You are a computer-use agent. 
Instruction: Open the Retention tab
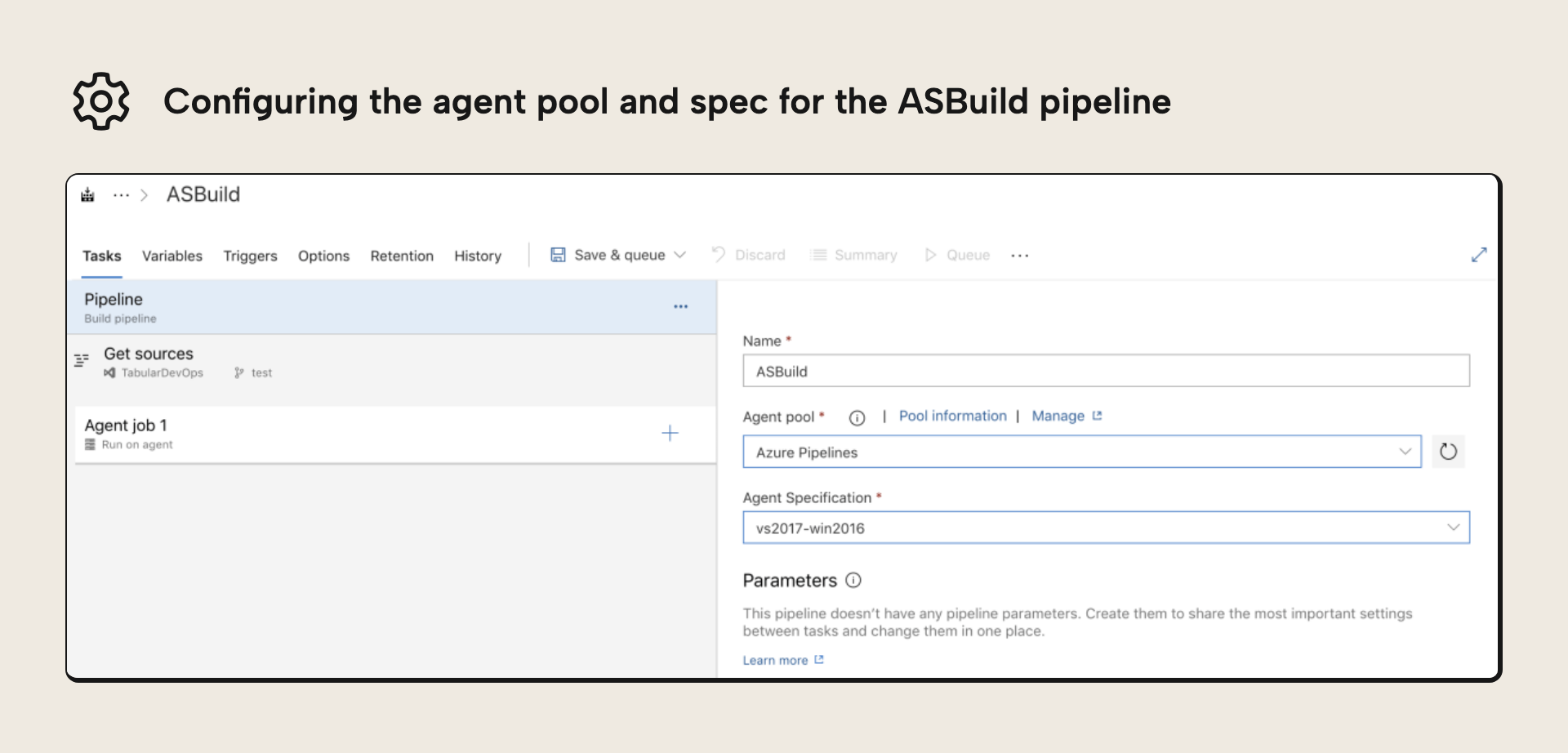[402, 256]
